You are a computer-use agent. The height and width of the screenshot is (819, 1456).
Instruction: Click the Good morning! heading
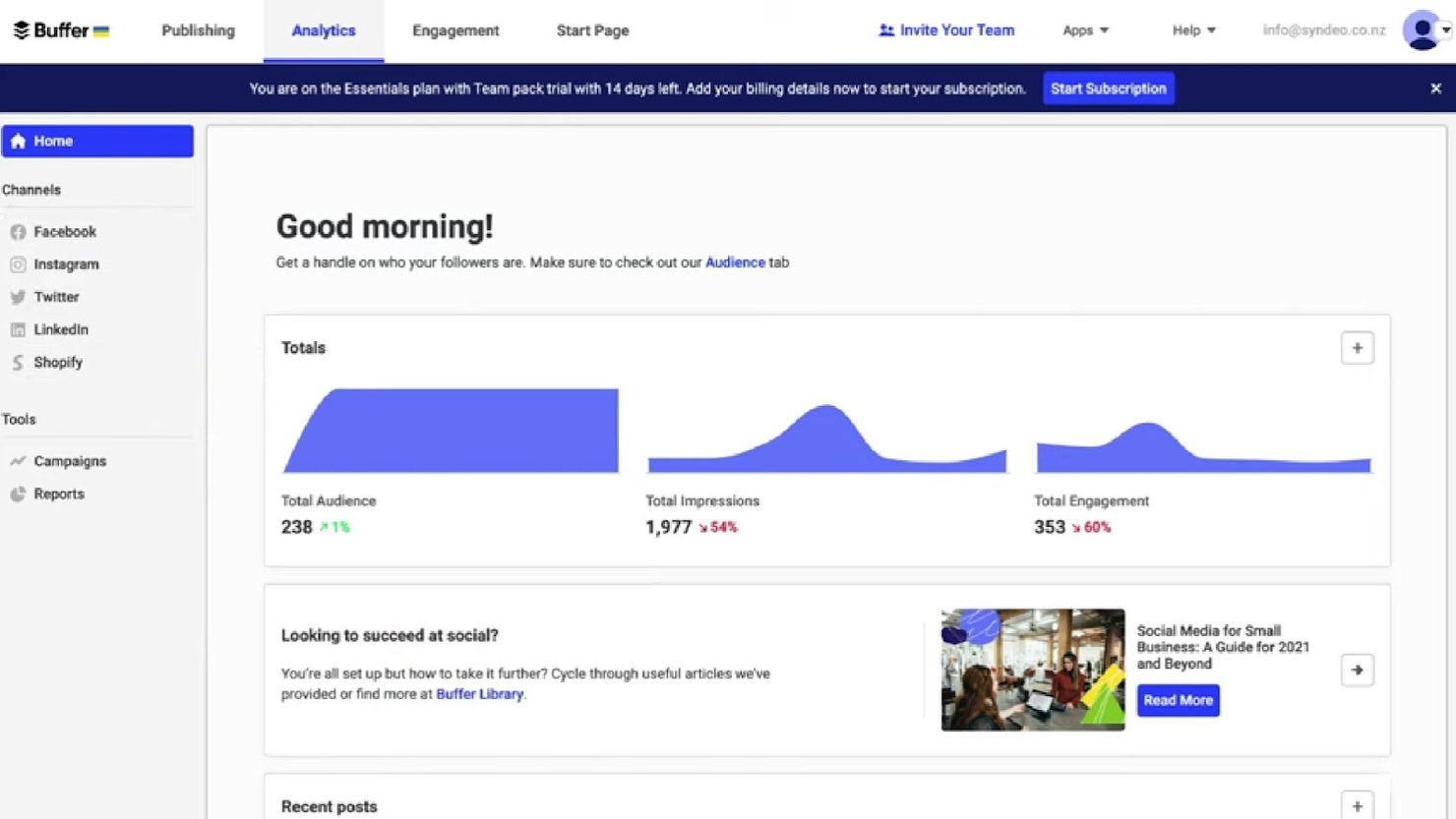click(385, 227)
